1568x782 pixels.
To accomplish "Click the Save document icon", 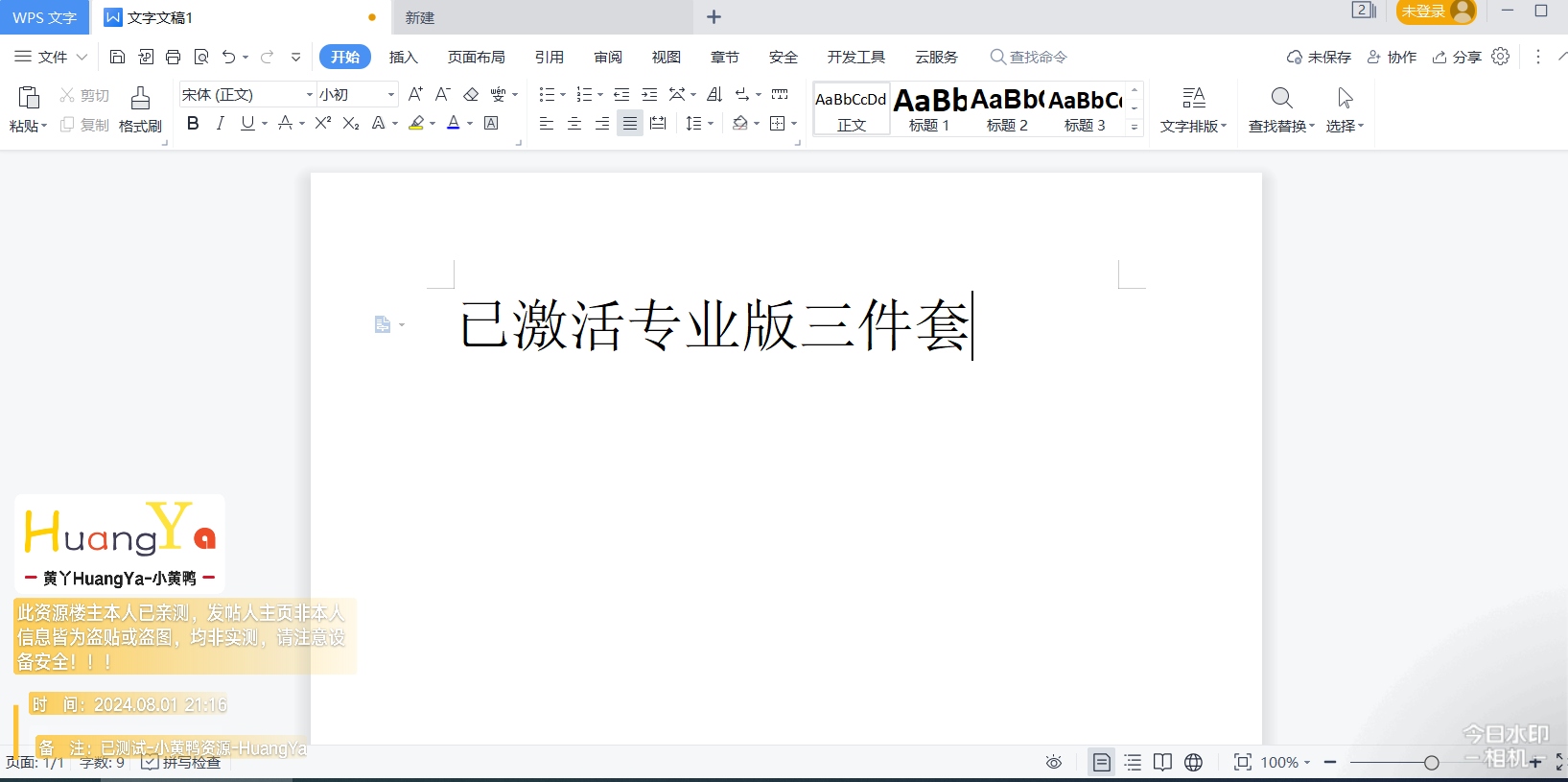I will 117,58.
